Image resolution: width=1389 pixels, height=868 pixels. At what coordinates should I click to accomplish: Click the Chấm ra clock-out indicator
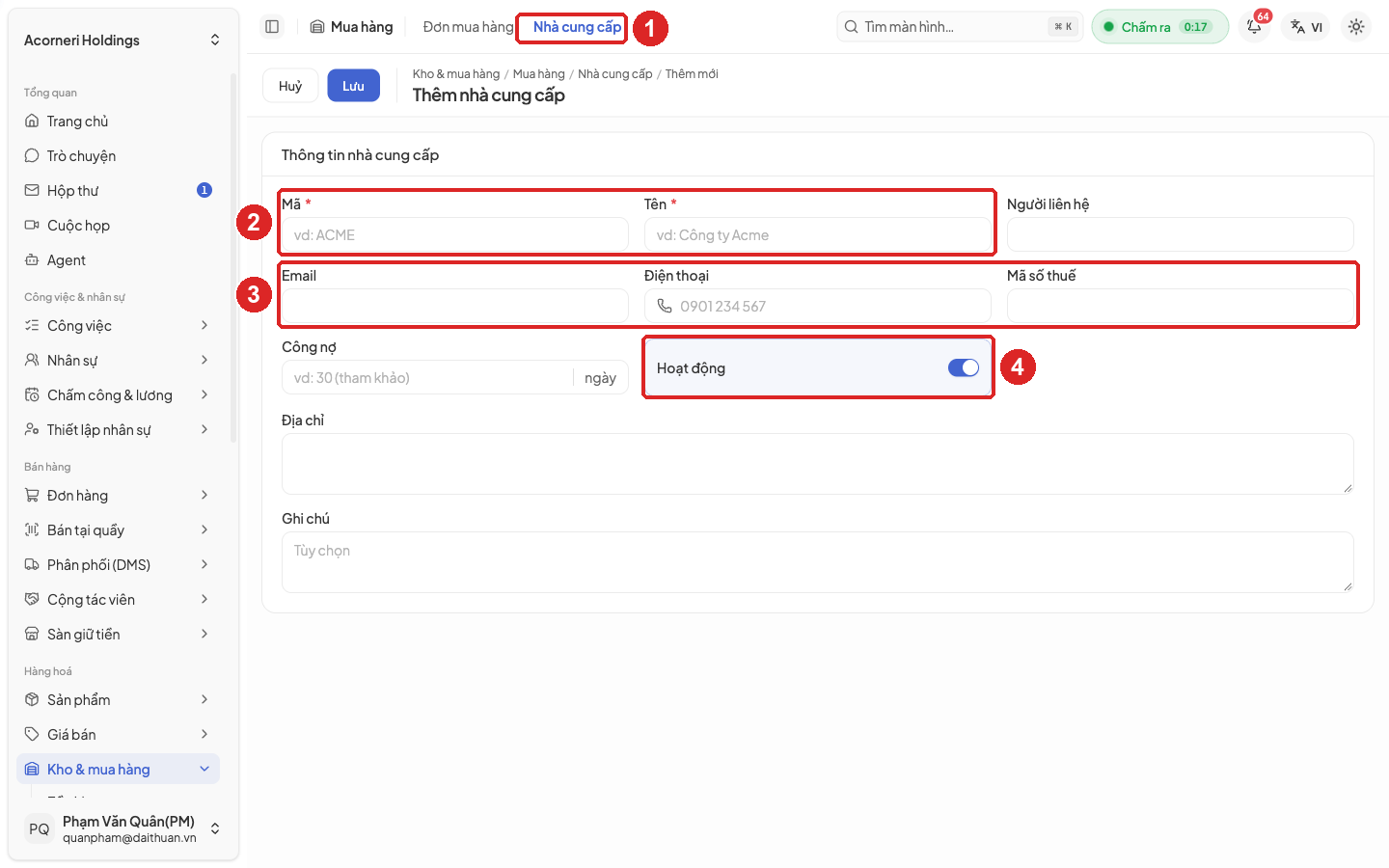tap(1159, 27)
